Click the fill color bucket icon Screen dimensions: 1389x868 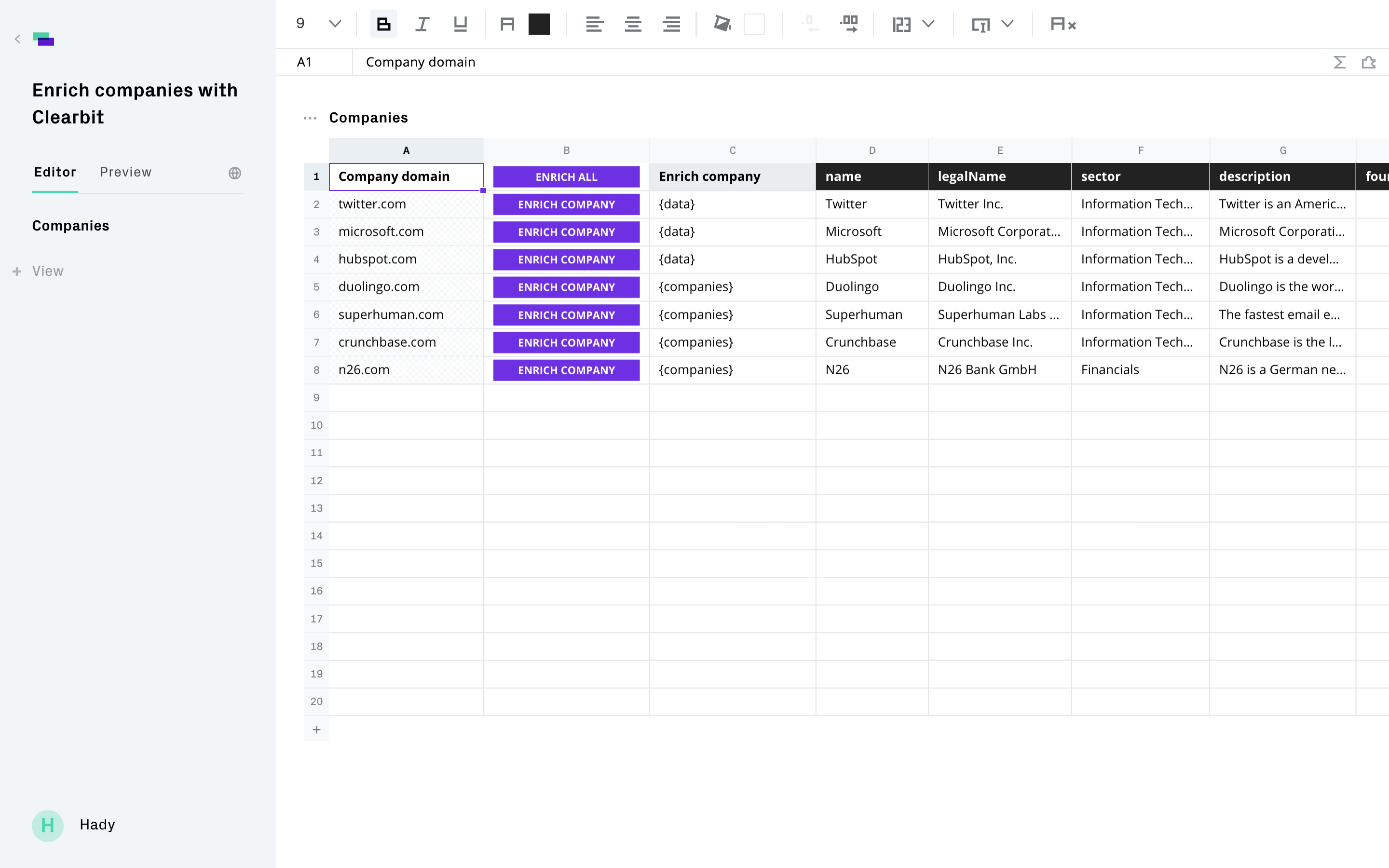point(722,24)
